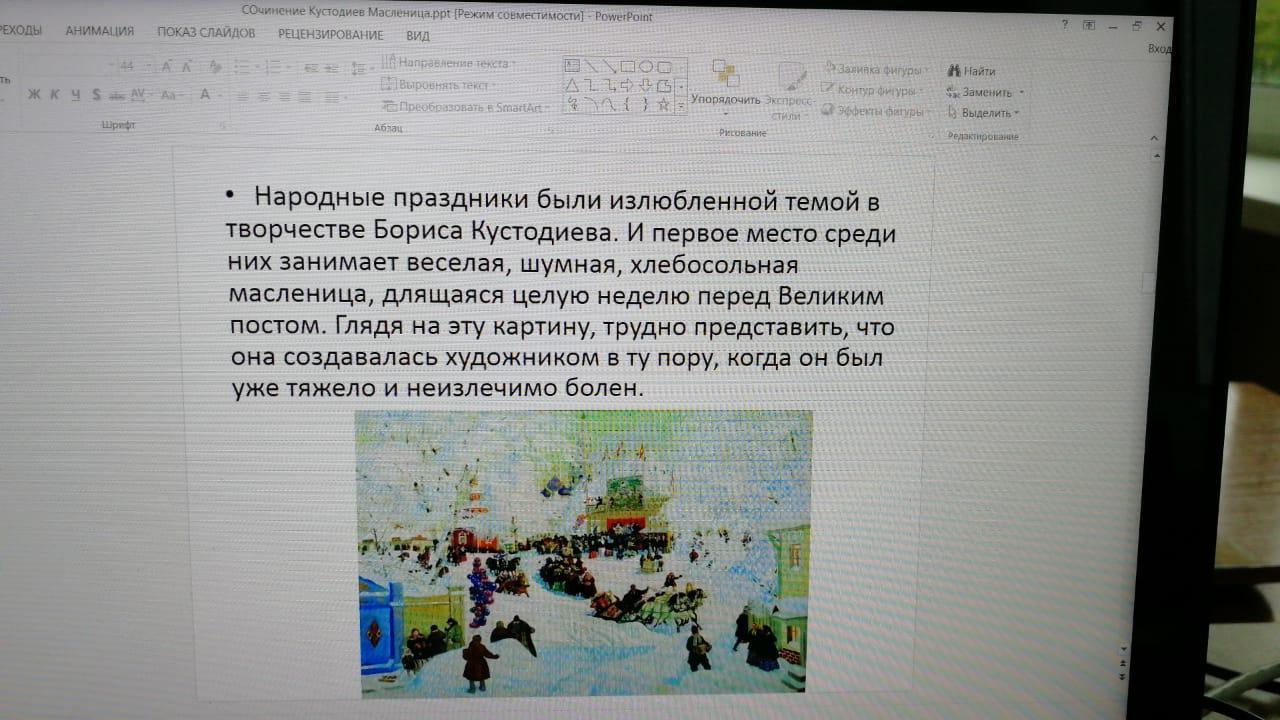Viewport: 1280px width, 720px height.
Task: Open character spacing (AV) options
Action: click(140, 95)
